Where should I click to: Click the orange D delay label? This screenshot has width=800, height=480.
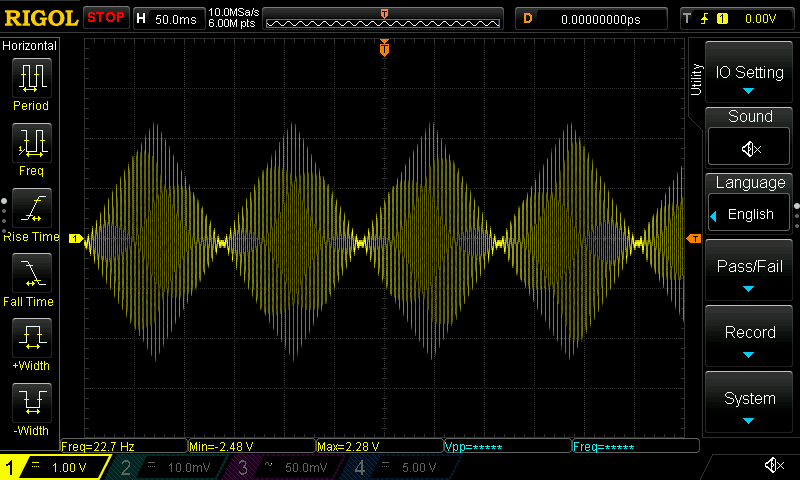[x=528, y=19]
